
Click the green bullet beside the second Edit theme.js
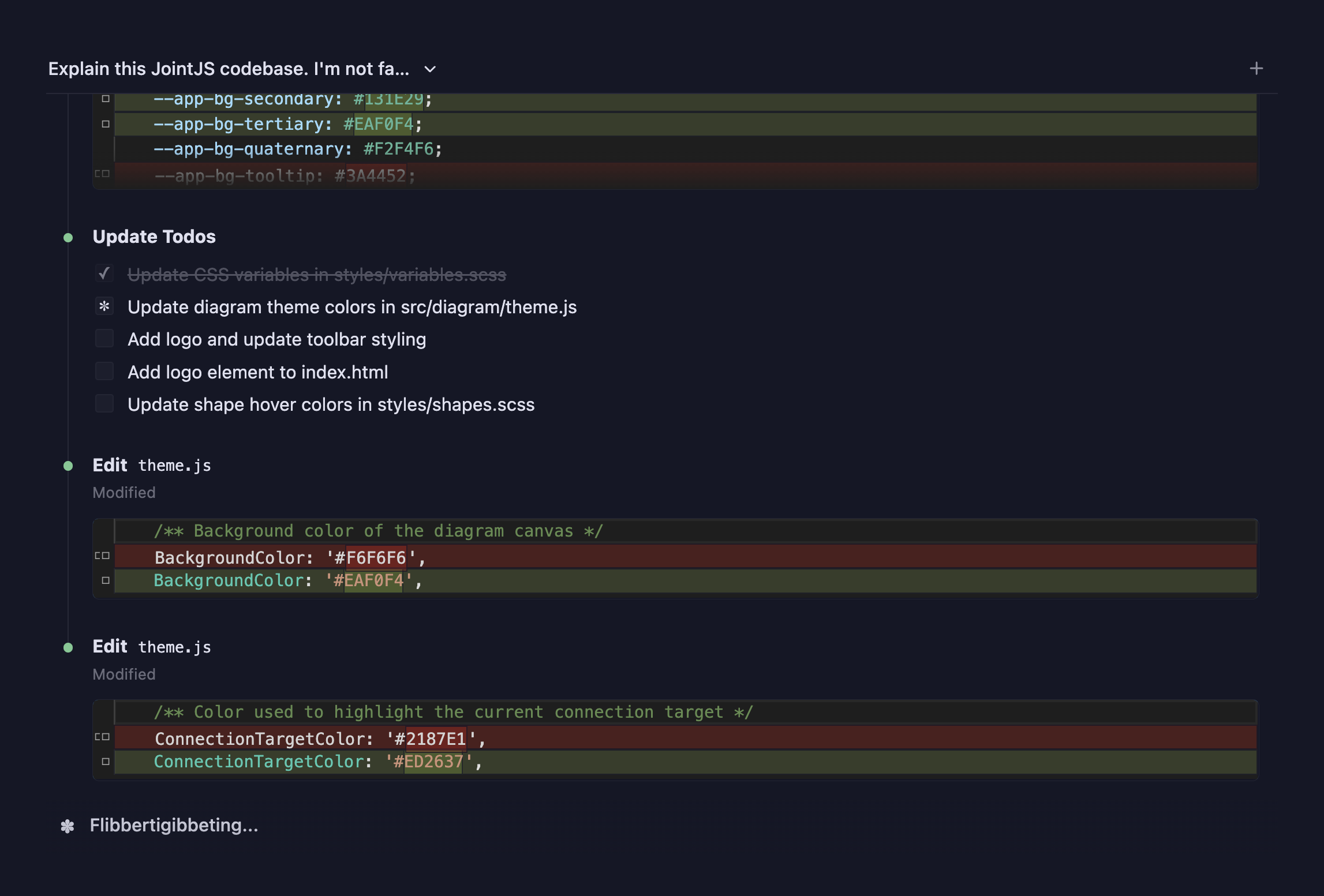tap(68, 648)
